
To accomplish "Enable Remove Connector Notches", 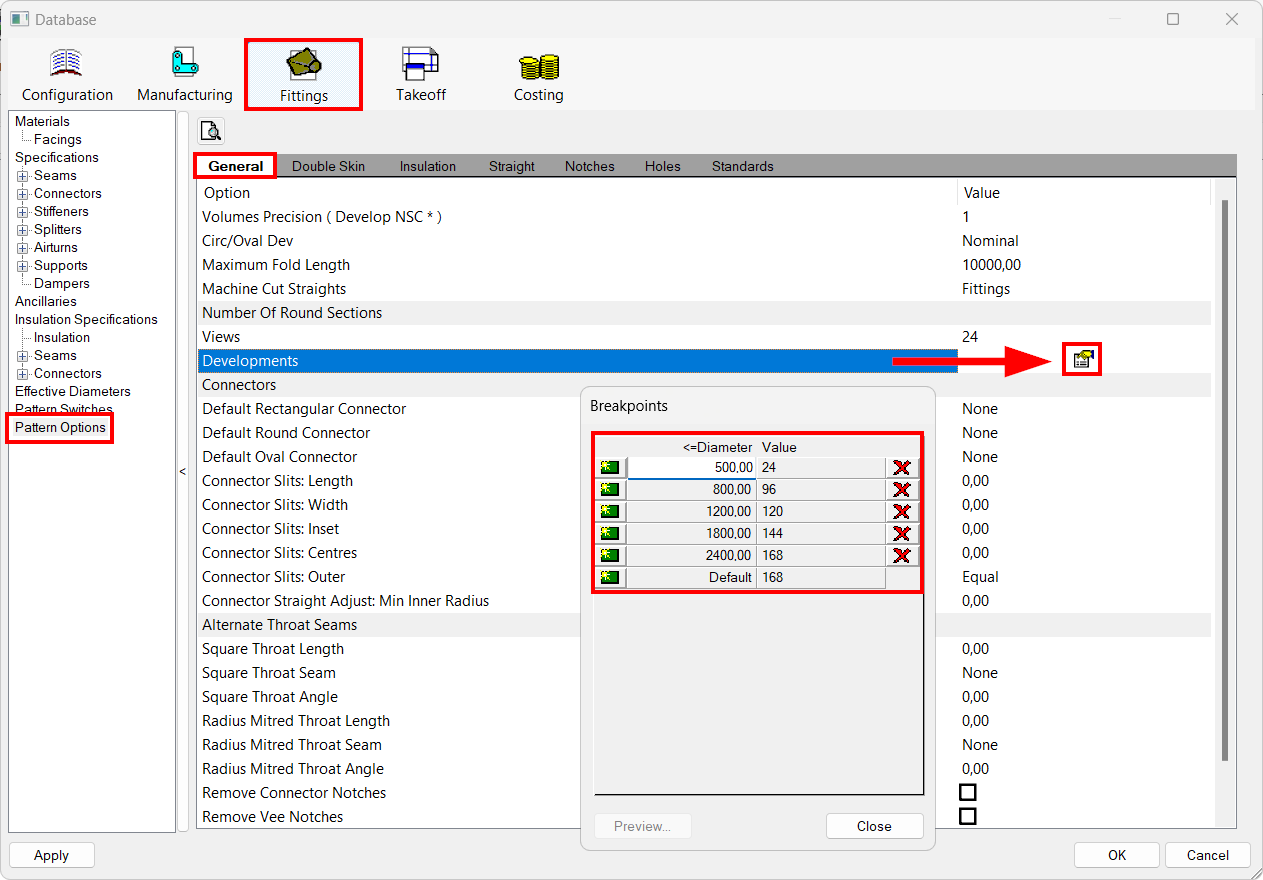I will [x=967, y=792].
